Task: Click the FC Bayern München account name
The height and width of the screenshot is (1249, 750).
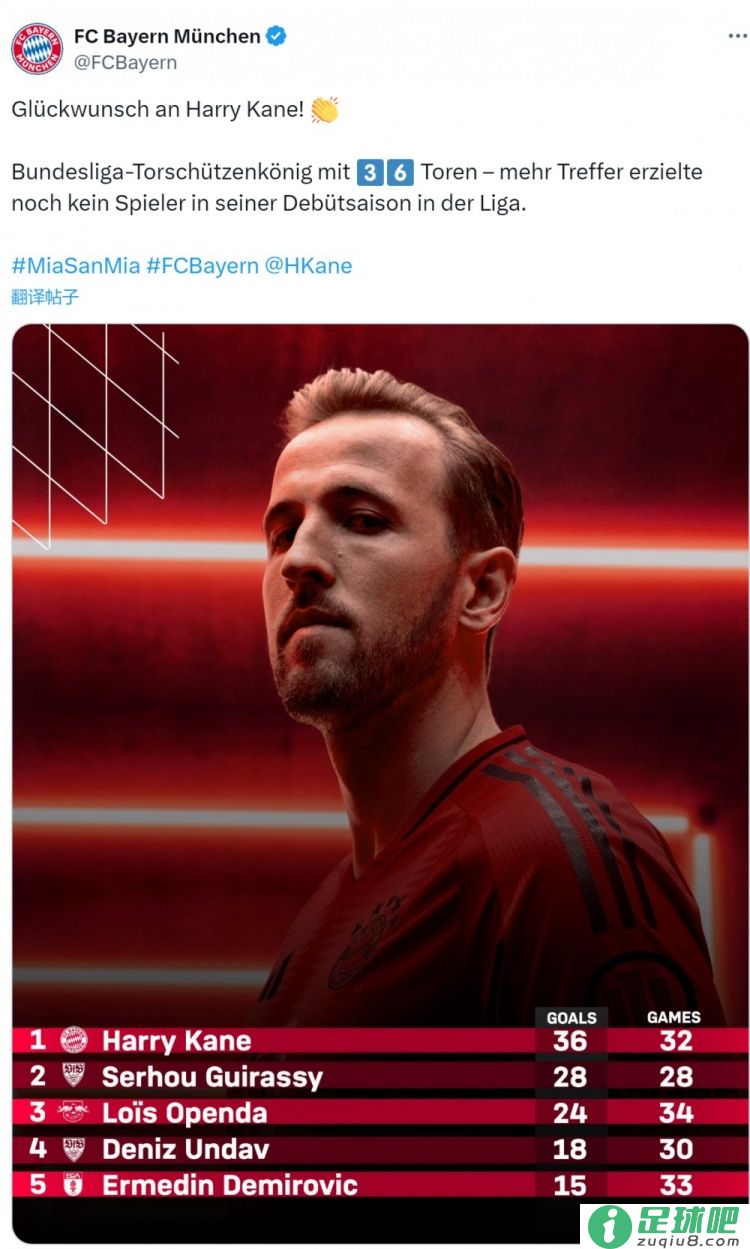Action: point(167,36)
